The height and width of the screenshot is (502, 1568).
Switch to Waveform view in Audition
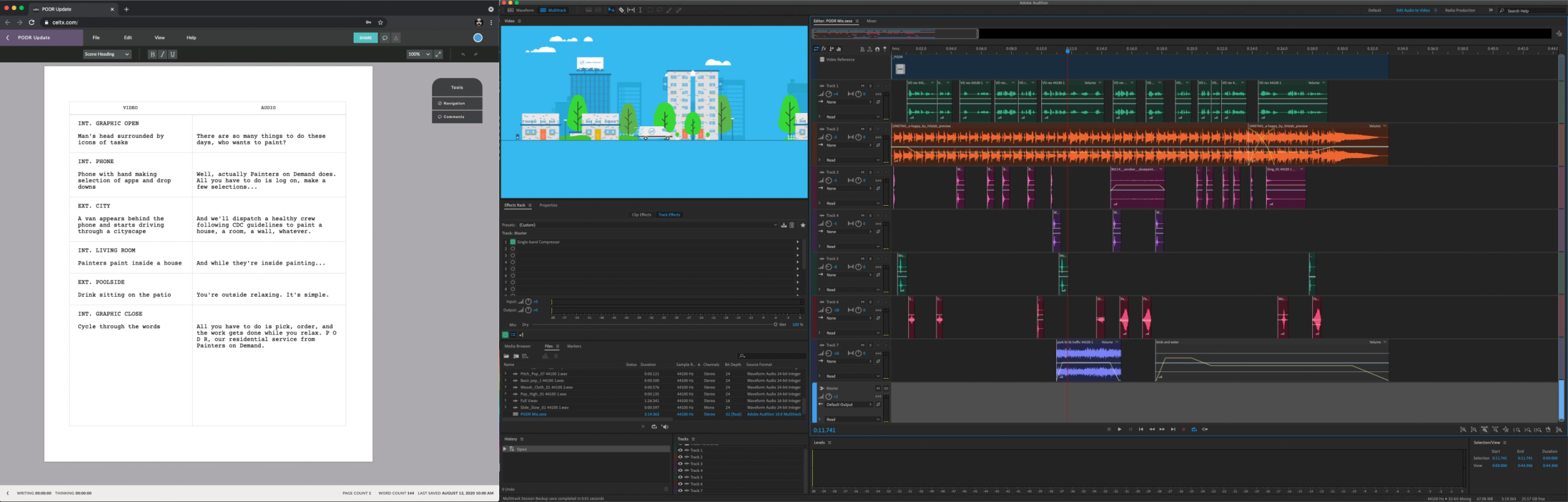pos(521,10)
